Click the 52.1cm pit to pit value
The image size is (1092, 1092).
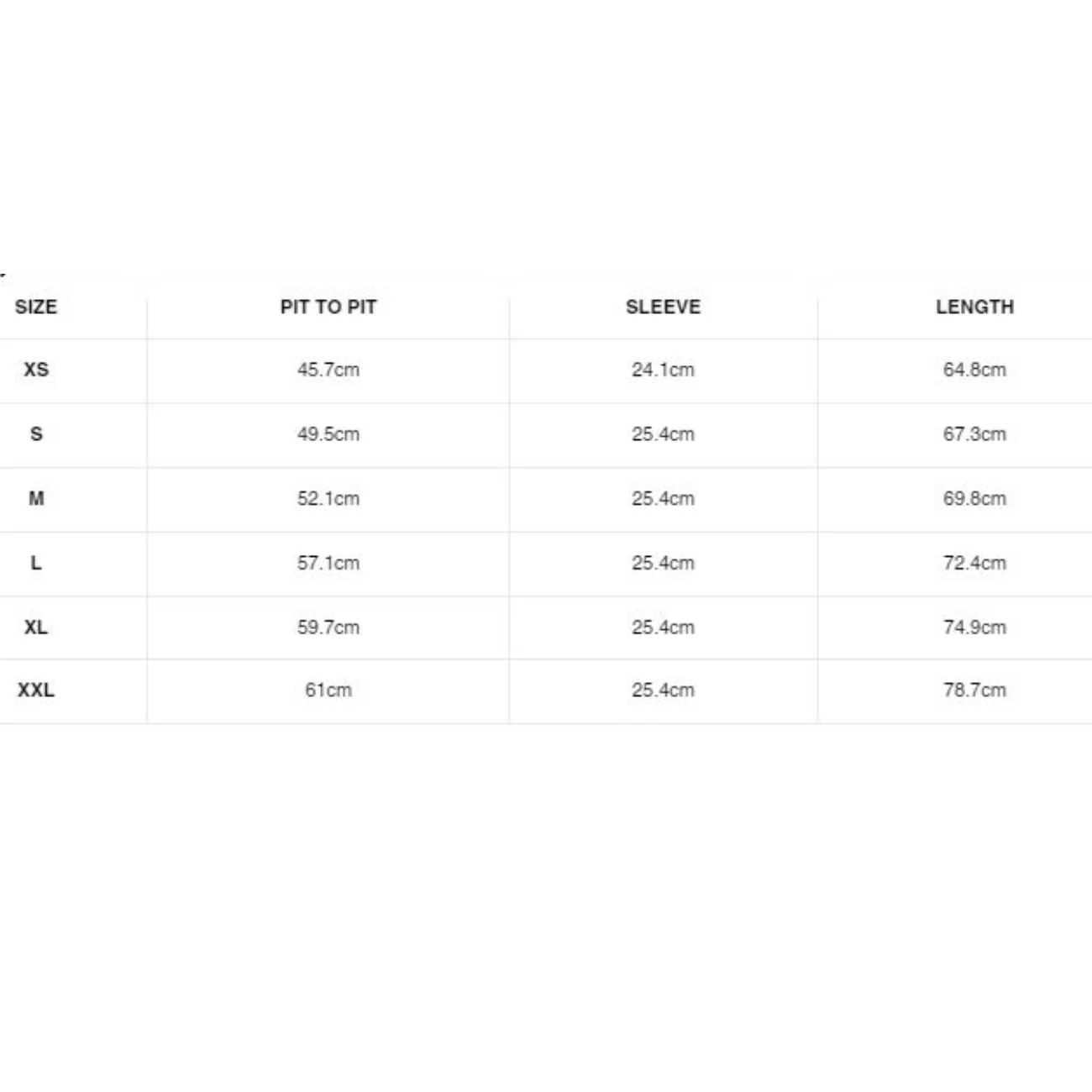pyautogui.click(x=328, y=498)
